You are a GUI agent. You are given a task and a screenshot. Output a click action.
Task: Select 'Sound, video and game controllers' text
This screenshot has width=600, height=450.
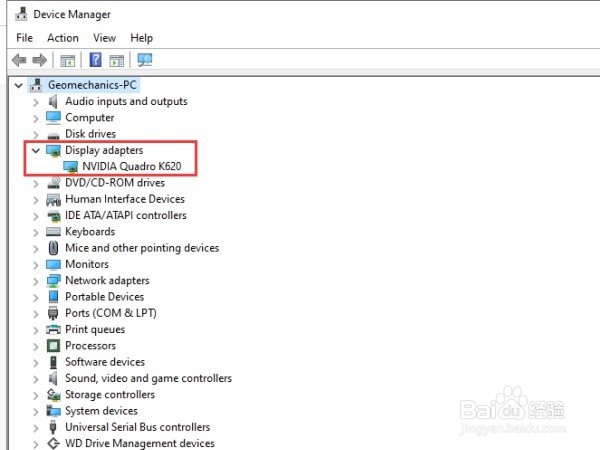pyautogui.click(x=148, y=378)
